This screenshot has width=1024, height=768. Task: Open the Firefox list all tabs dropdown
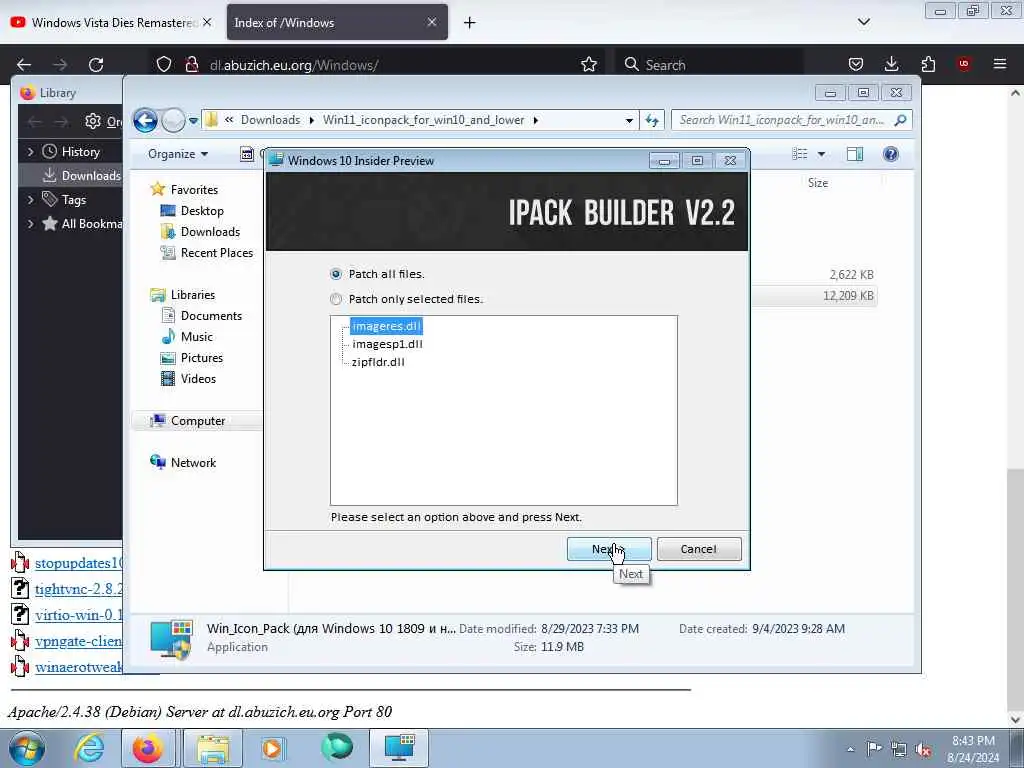863,22
